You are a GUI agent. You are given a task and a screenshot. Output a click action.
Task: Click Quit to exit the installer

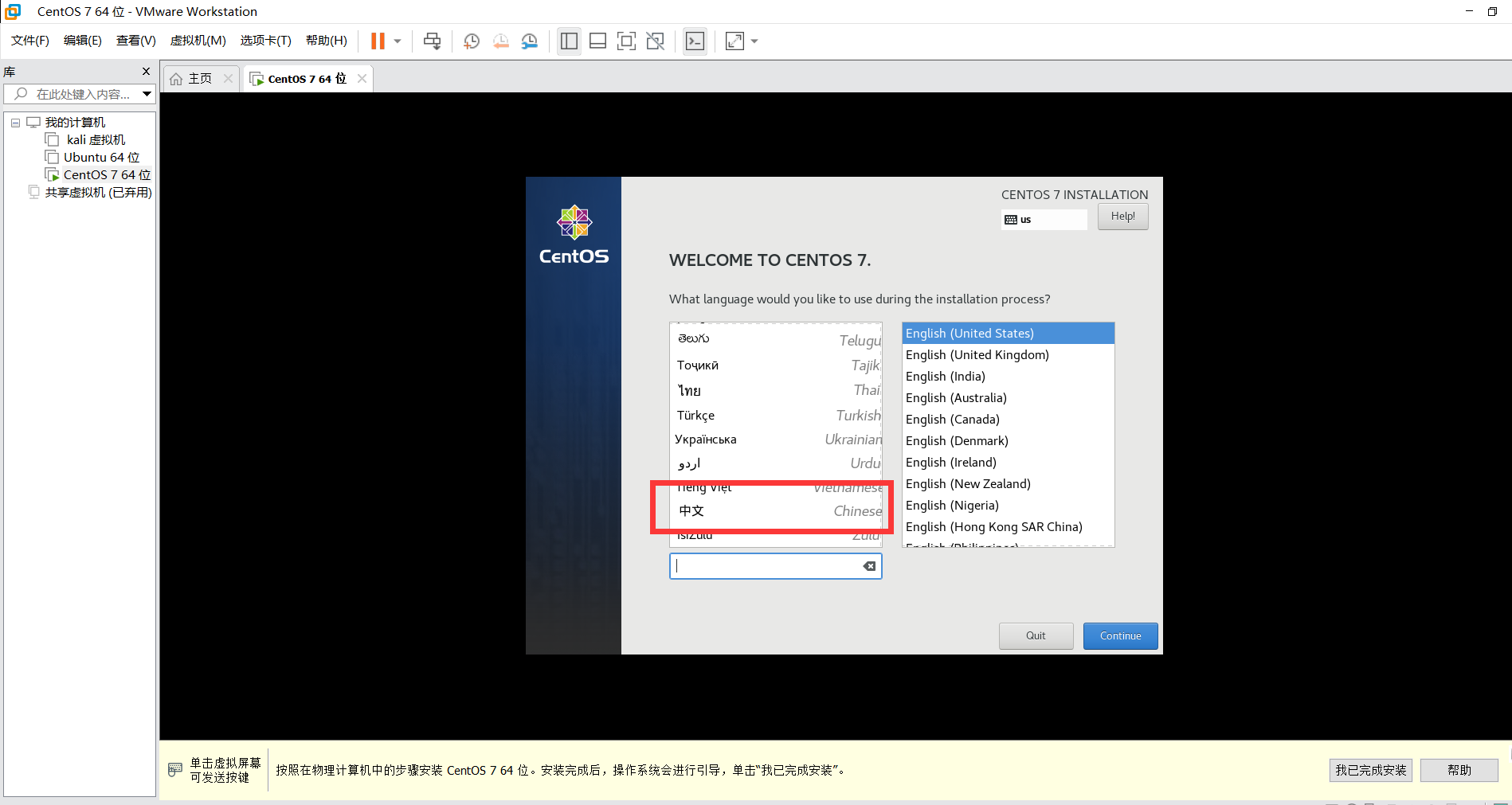tap(1036, 635)
